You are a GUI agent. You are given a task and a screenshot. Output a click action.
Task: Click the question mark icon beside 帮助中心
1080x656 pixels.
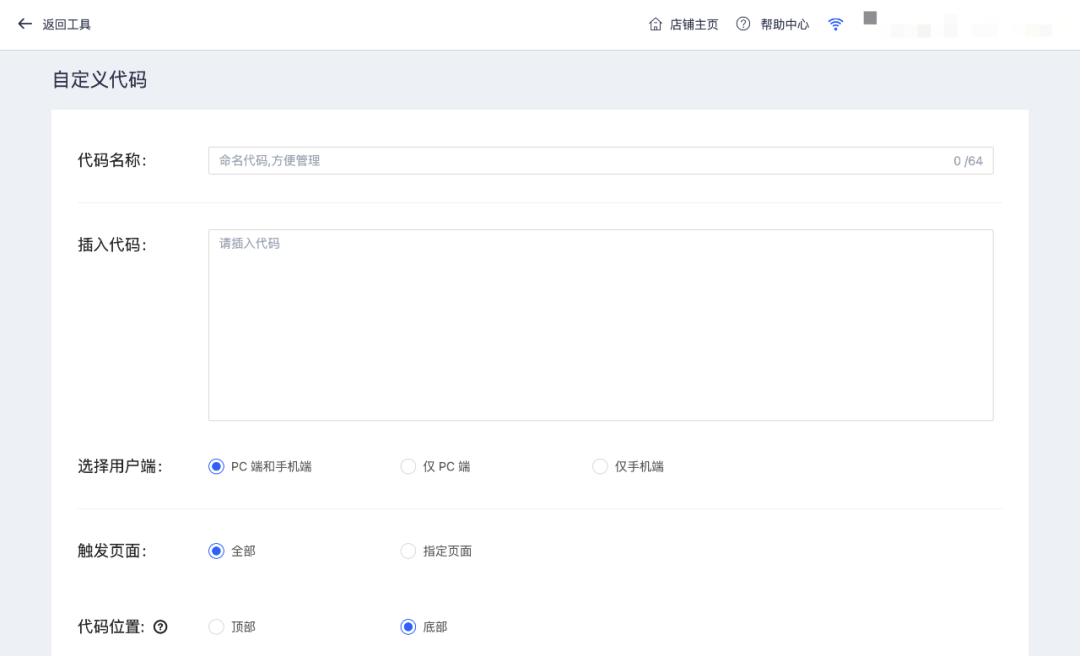(743, 24)
